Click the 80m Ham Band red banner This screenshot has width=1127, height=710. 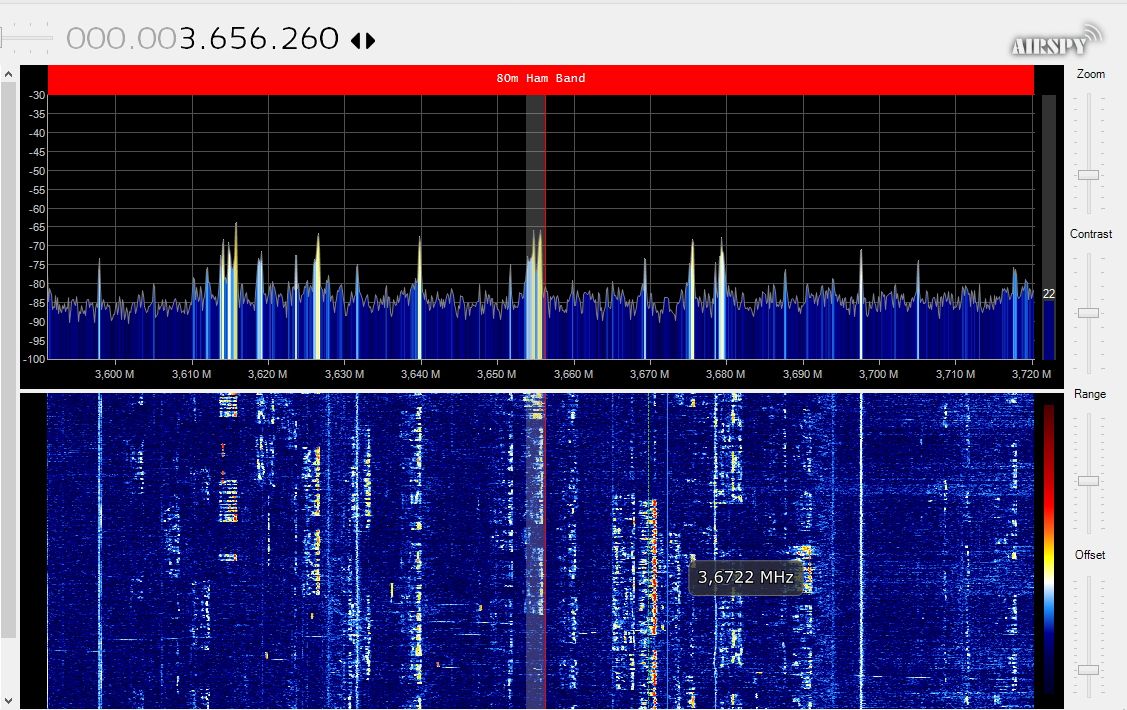point(540,79)
